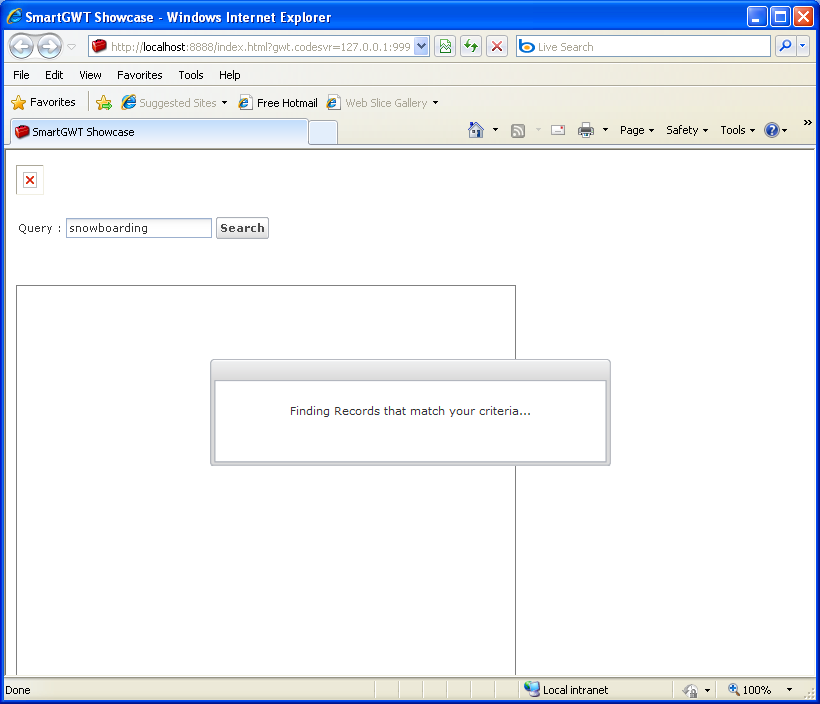Viewport: 820px width, 704px height.
Task: Select the SmartGWT Showcase tab
Action: (159, 132)
